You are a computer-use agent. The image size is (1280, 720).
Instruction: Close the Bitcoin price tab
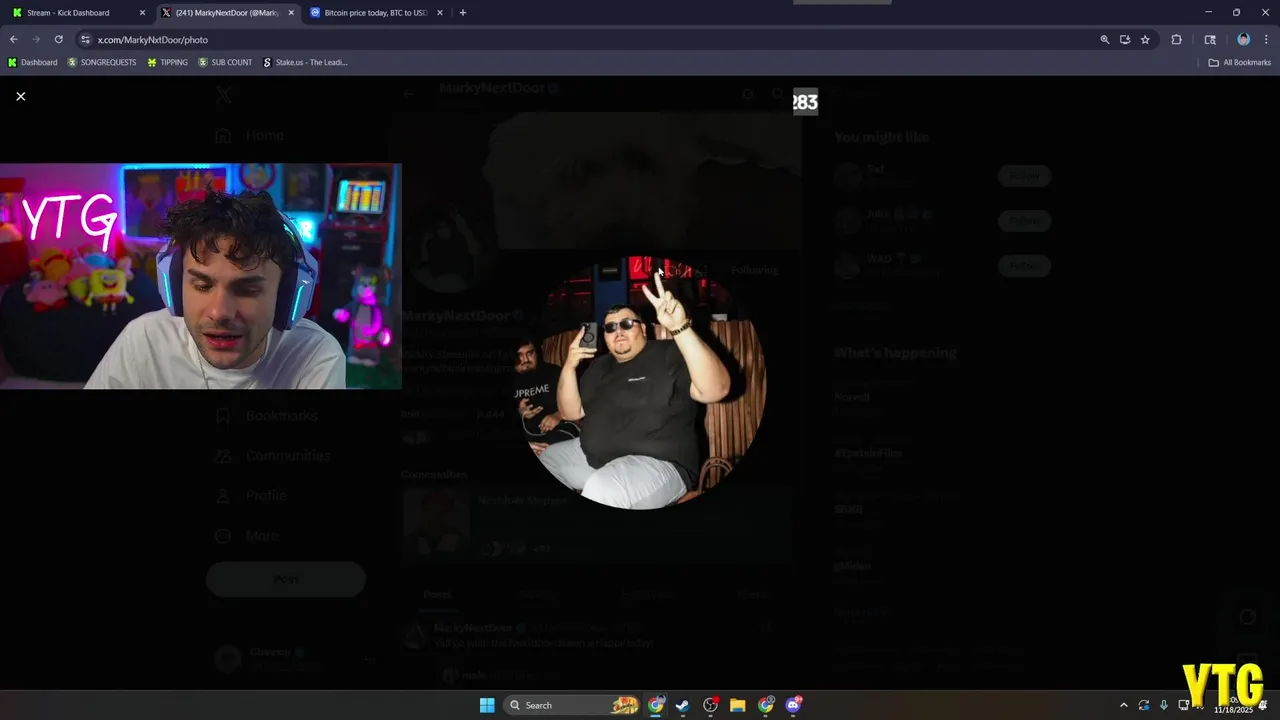(x=440, y=13)
